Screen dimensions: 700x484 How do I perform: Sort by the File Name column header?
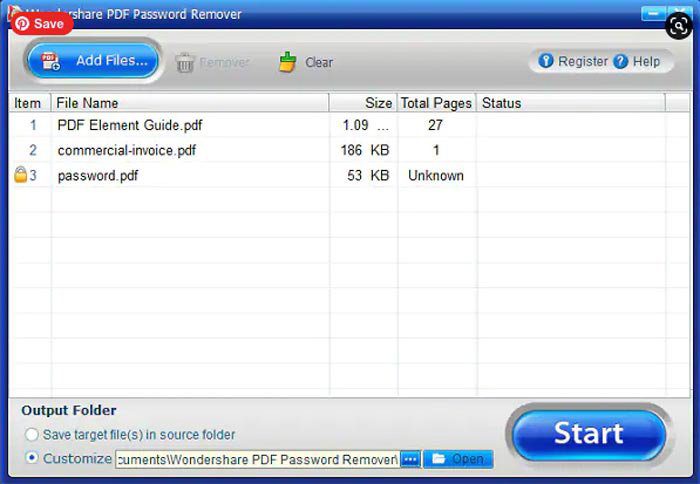click(x=190, y=103)
